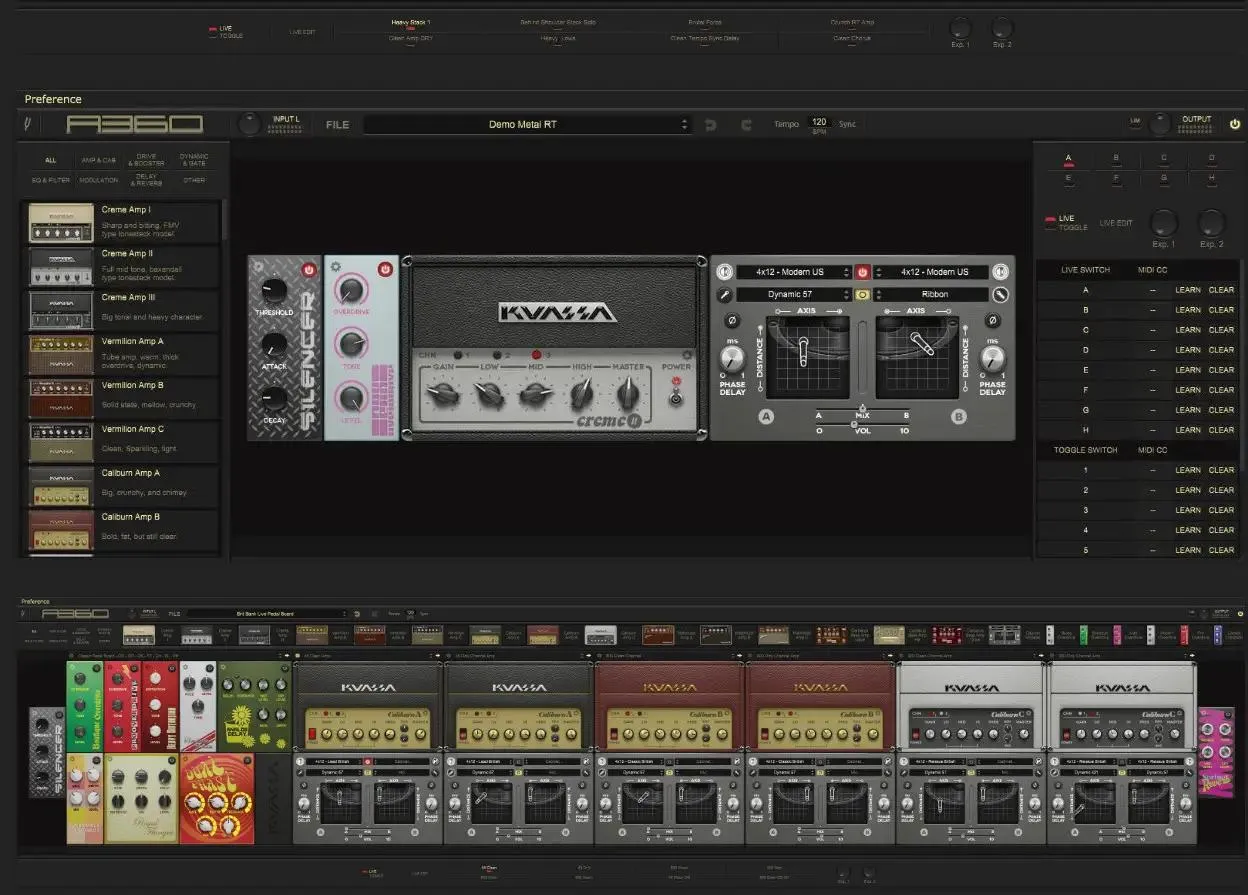Open the Ribbon microphone dropdown
The height and width of the screenshot is (895, 1248).
pyautogui.click(x=932, y=294)
